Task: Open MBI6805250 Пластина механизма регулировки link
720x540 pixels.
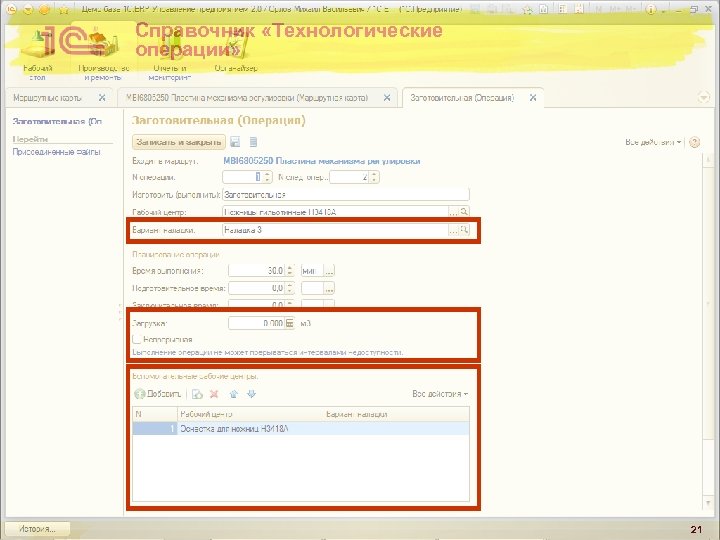Action: click(x=321, y=161)
